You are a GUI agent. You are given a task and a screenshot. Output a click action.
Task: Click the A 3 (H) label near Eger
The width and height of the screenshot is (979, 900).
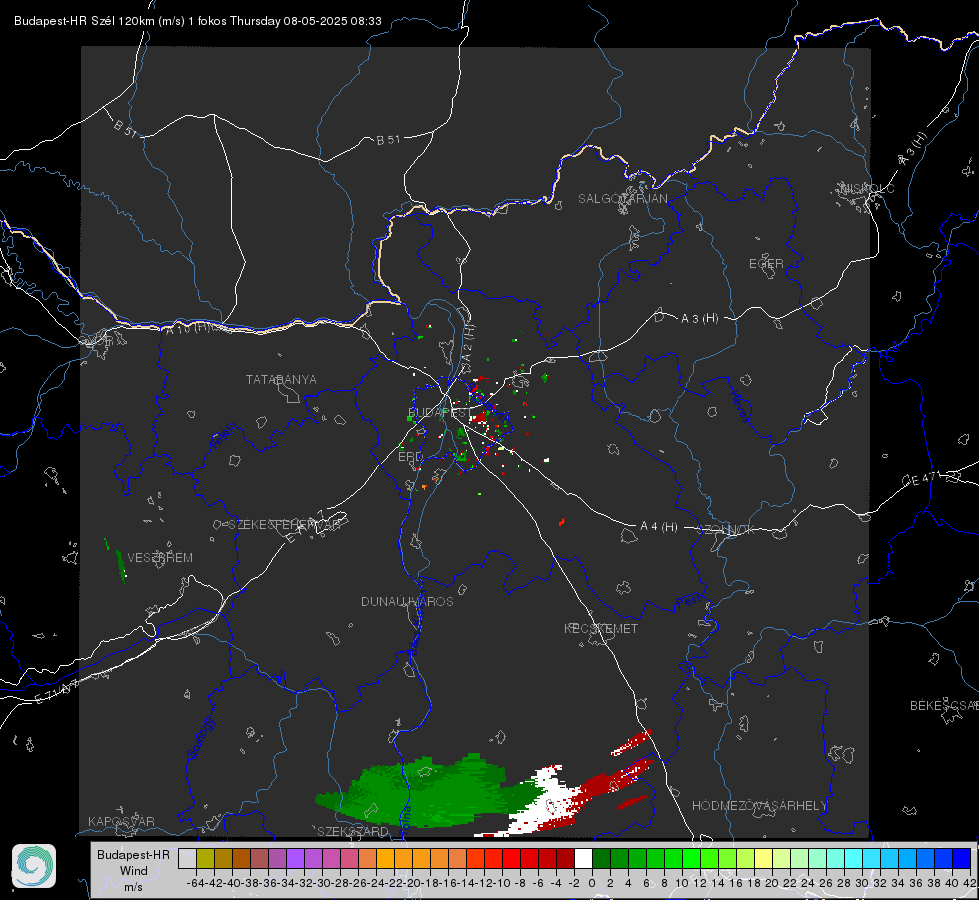pyautogui.click(x=699, y=318)
